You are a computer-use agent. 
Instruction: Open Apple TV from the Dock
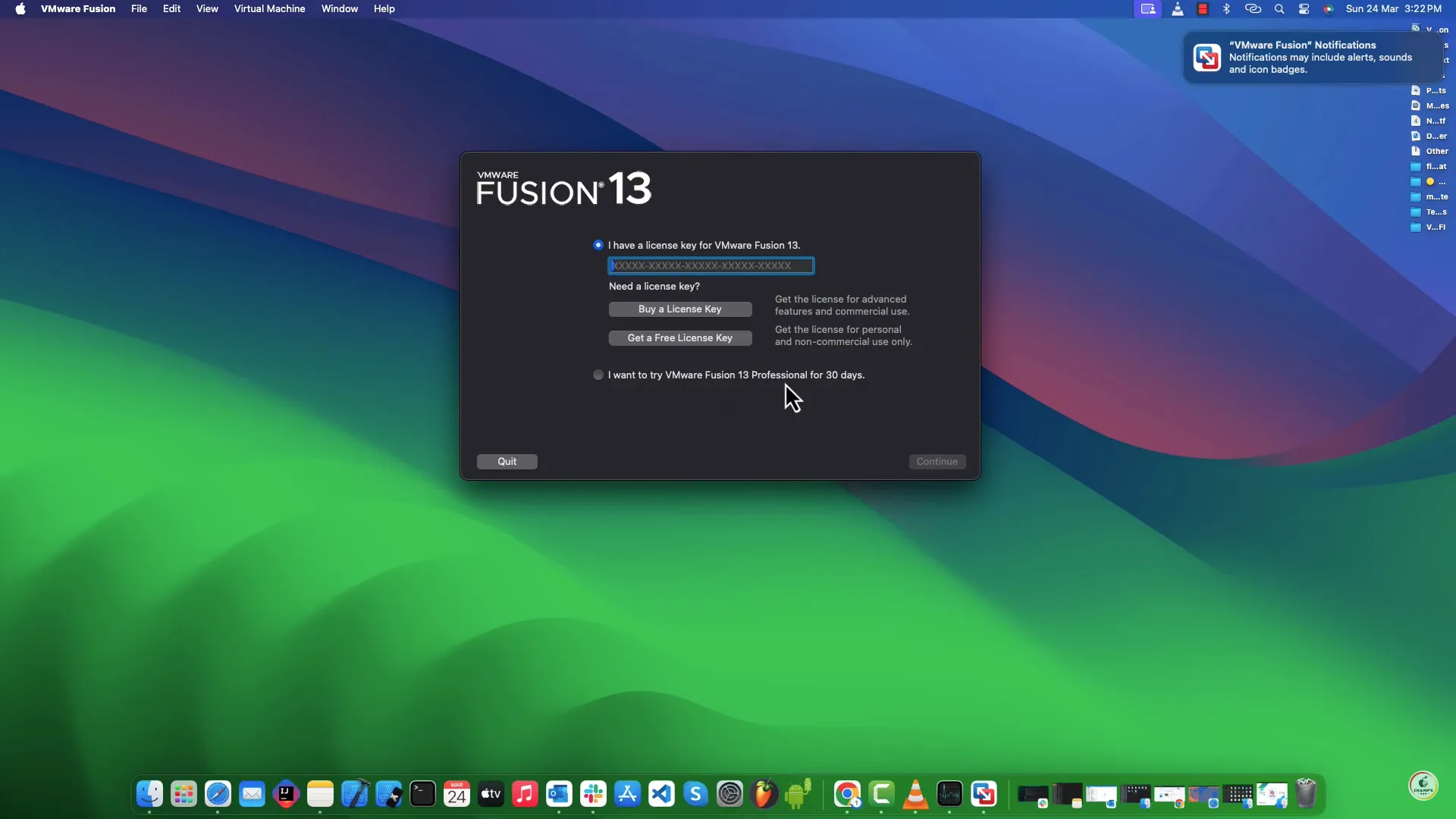click(x=491, y=794)
